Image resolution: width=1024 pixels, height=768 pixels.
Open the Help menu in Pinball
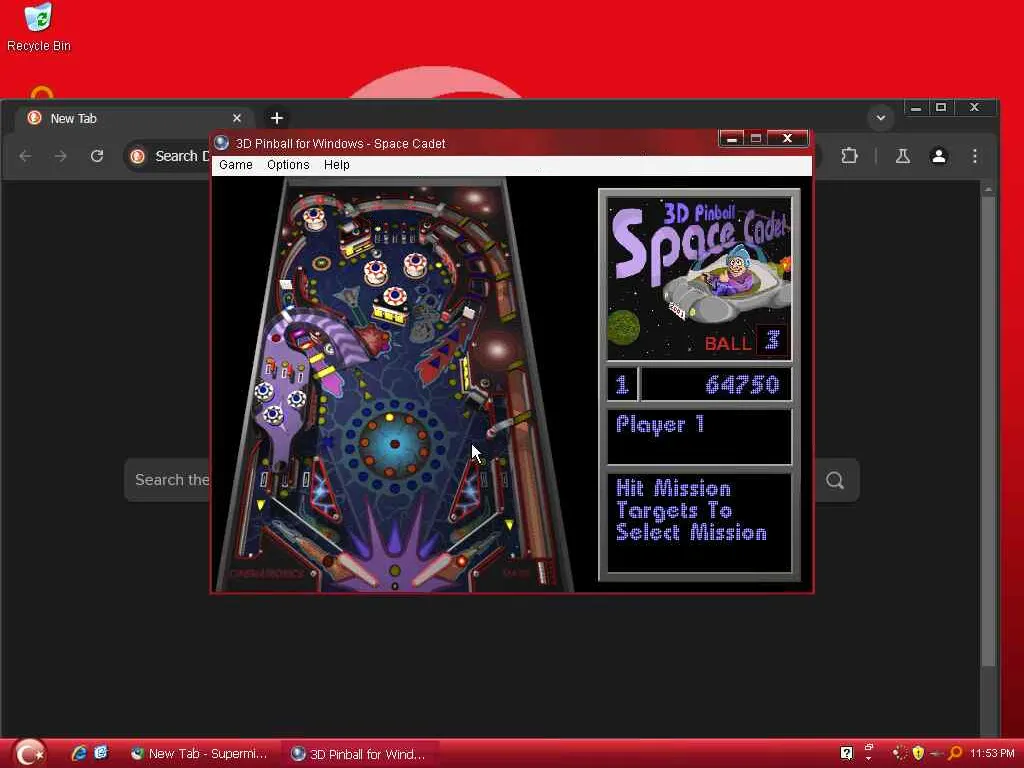336,165
